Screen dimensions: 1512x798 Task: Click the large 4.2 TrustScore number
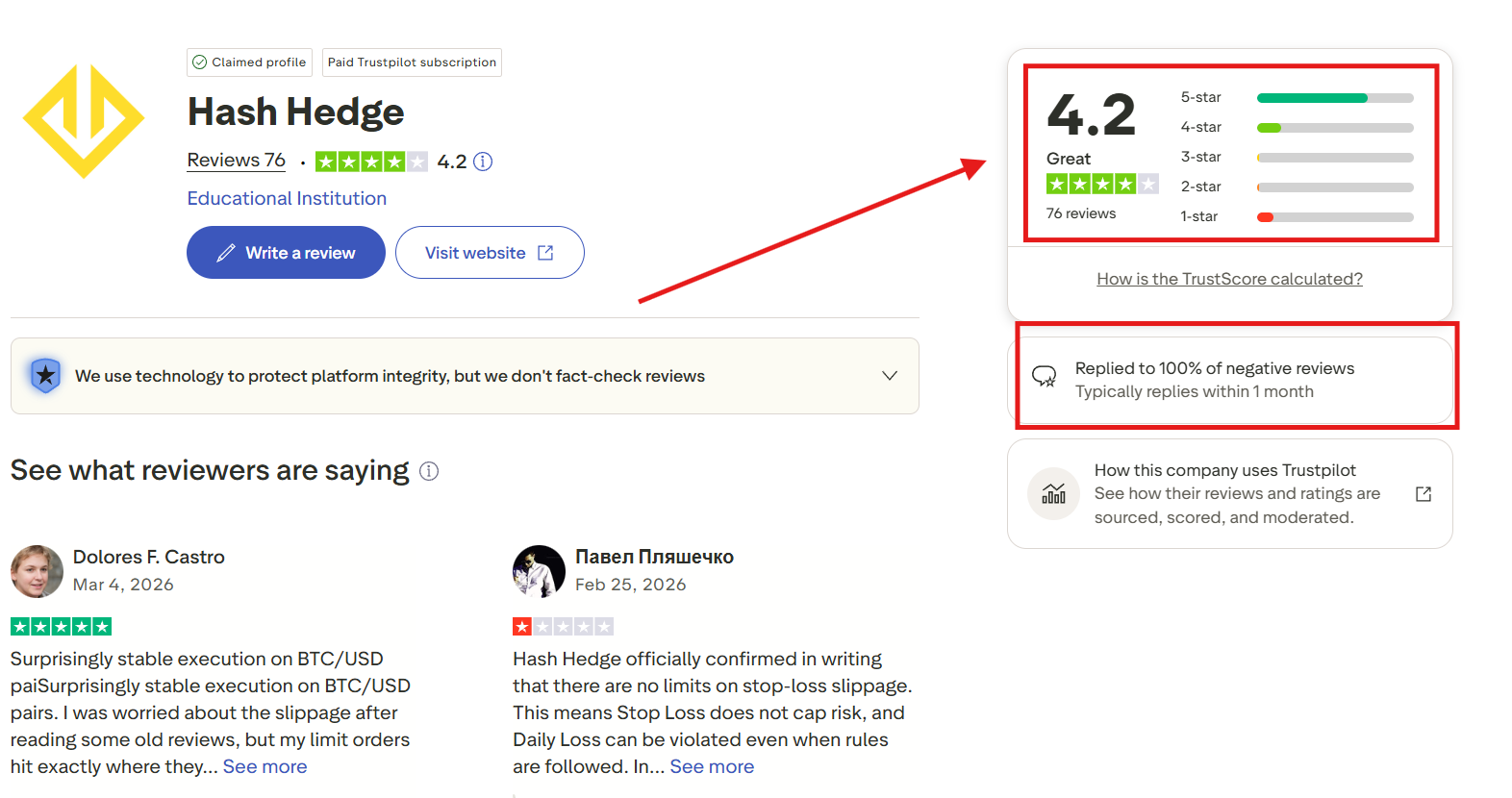coord(1092,114)
